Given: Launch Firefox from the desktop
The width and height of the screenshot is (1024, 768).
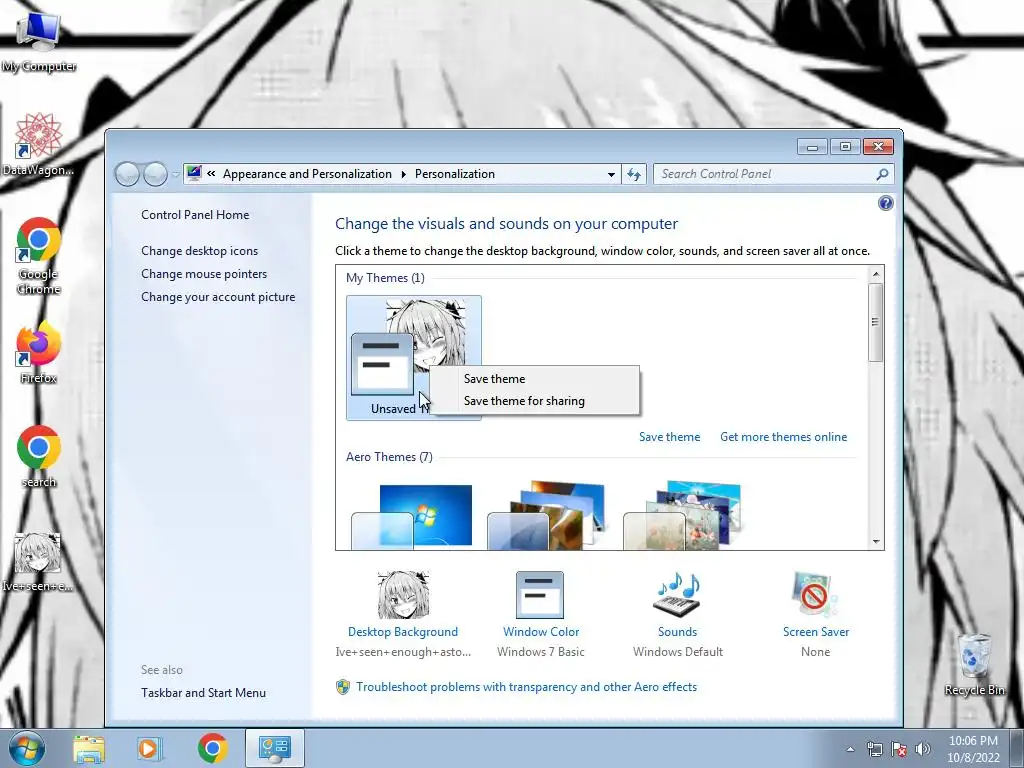Looking at the screenshot, I should pyautogui.click(x=39, y=353).
